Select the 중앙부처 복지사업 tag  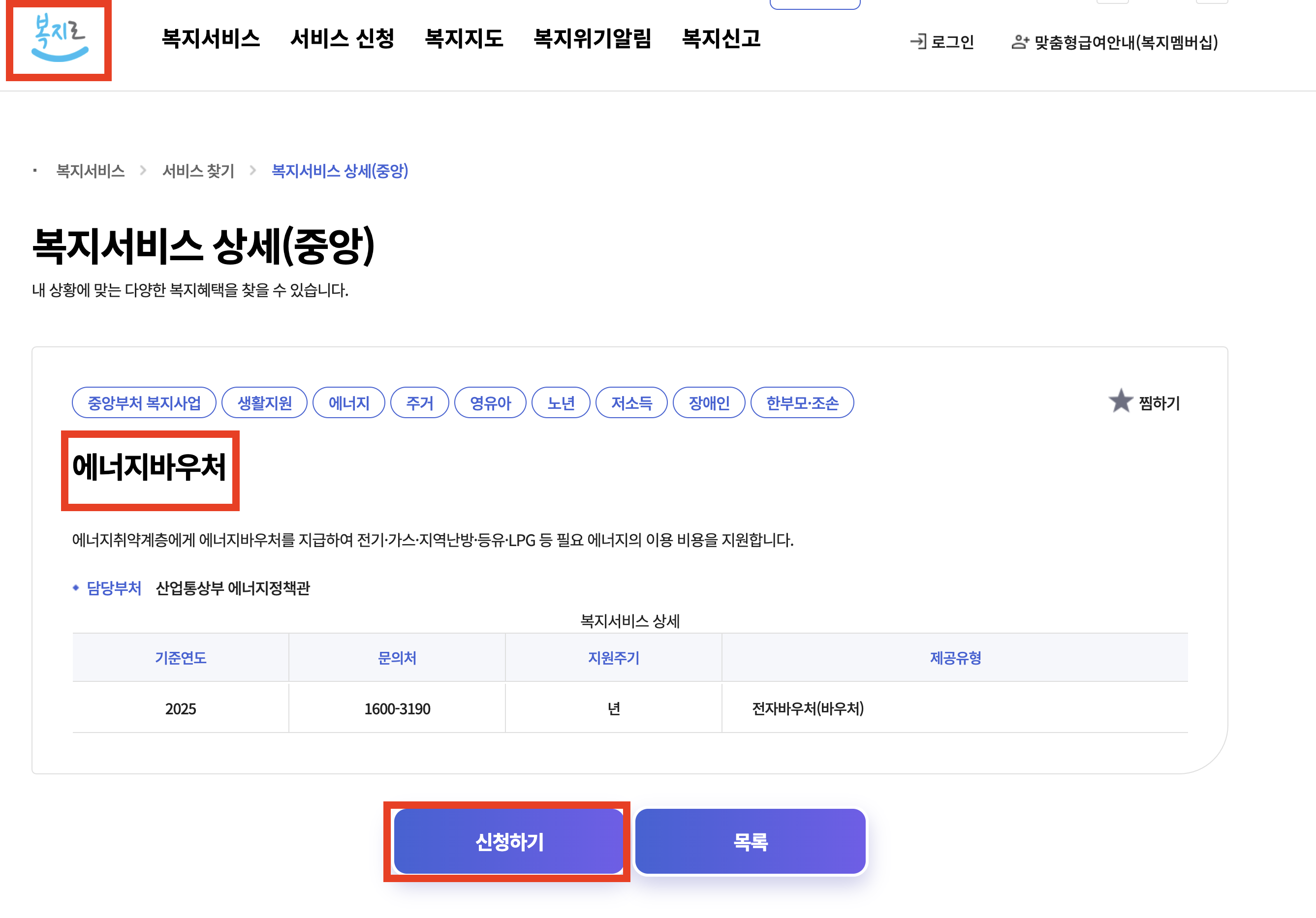point(144,403)
